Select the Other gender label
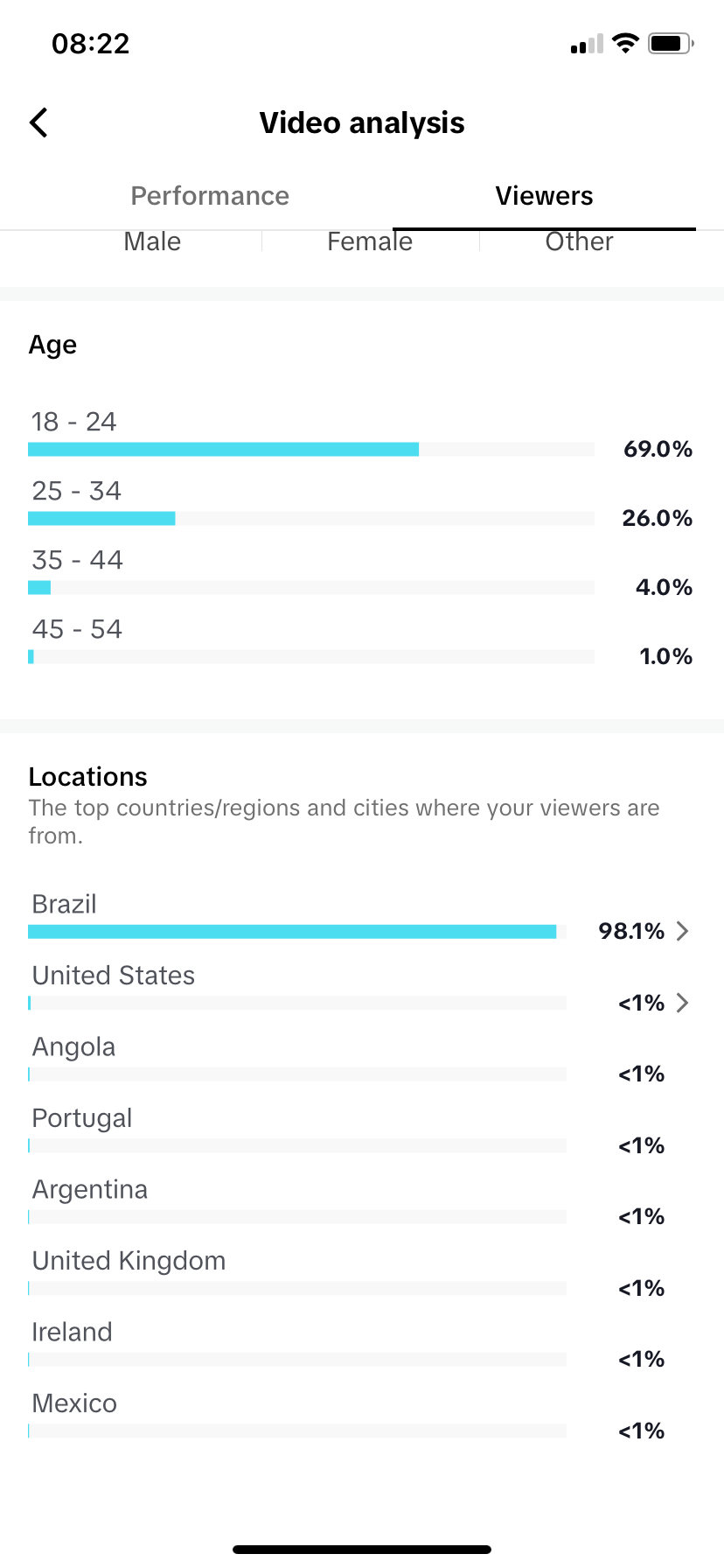 click(579, 241)
